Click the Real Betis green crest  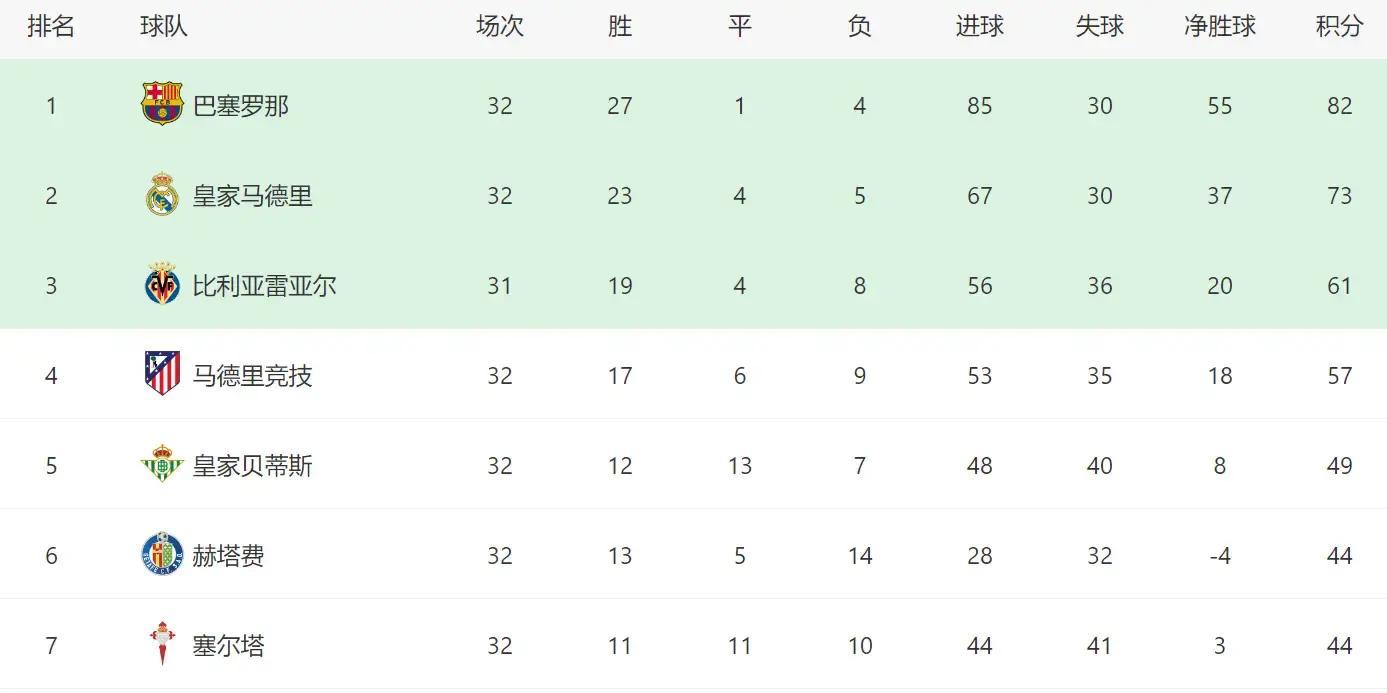coord(162,465)
